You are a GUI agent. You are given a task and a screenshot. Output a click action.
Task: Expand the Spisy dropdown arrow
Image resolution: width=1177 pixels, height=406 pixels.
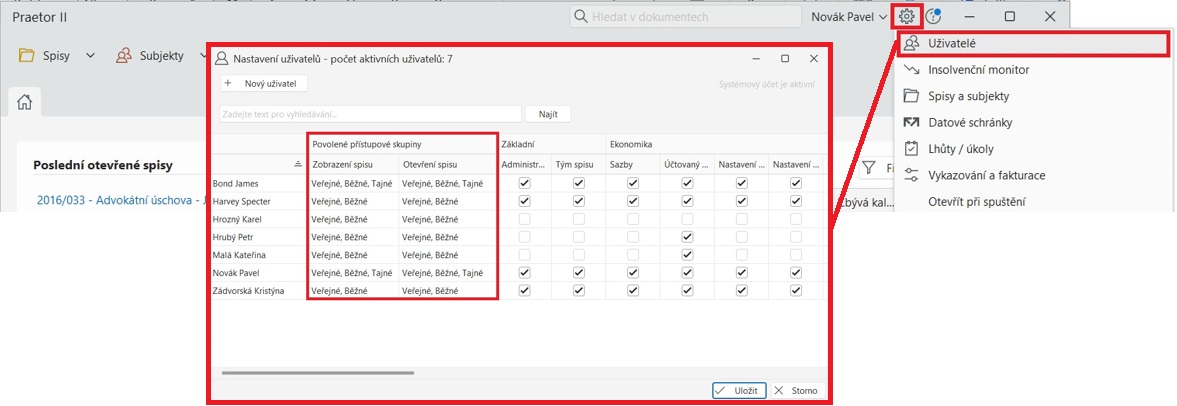tap(91, 56)
